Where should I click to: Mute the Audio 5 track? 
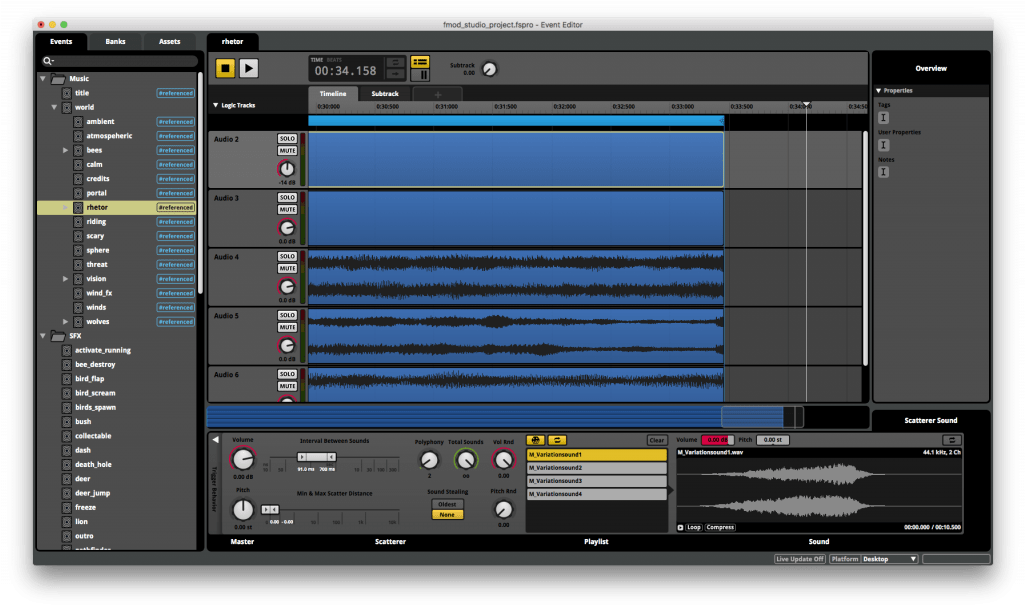click(287, 327)
